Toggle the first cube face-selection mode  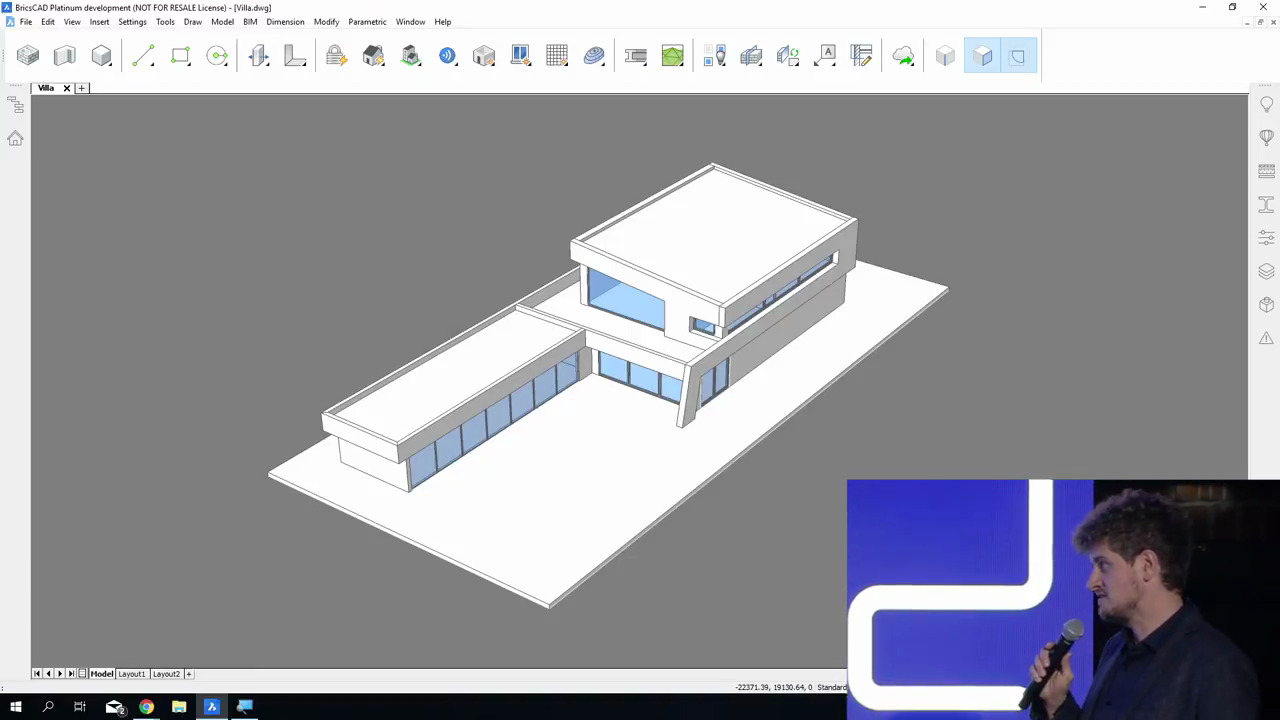[x=945, y=56]
